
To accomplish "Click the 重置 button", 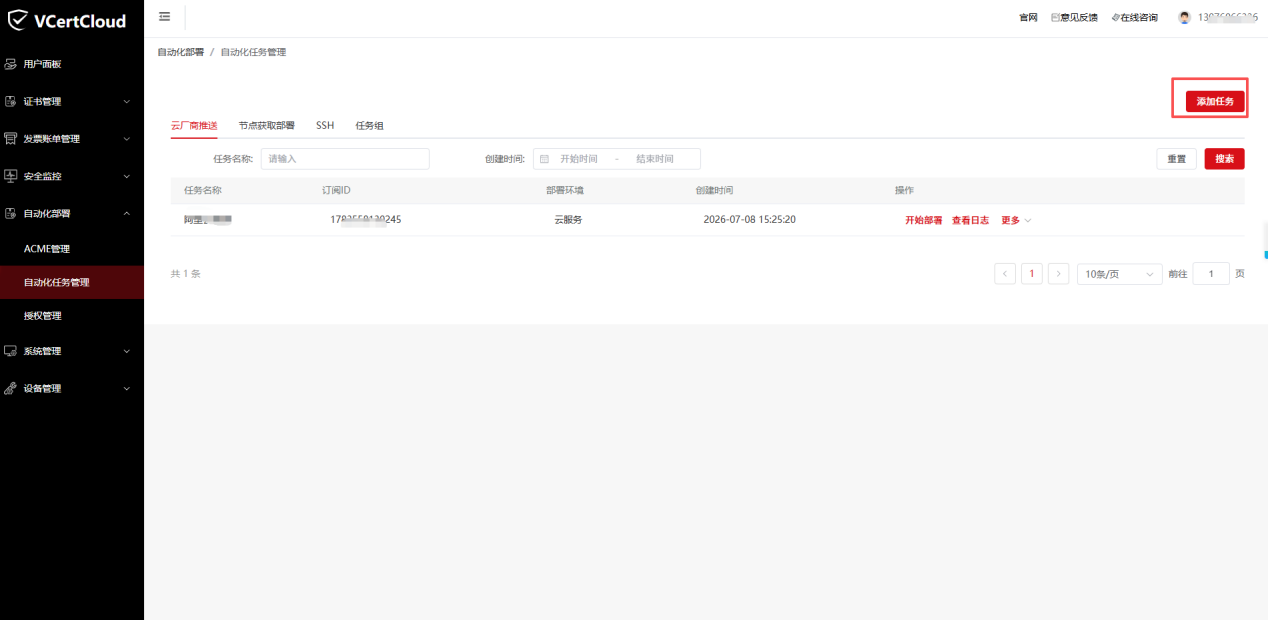I will [x=1176, y=159].
